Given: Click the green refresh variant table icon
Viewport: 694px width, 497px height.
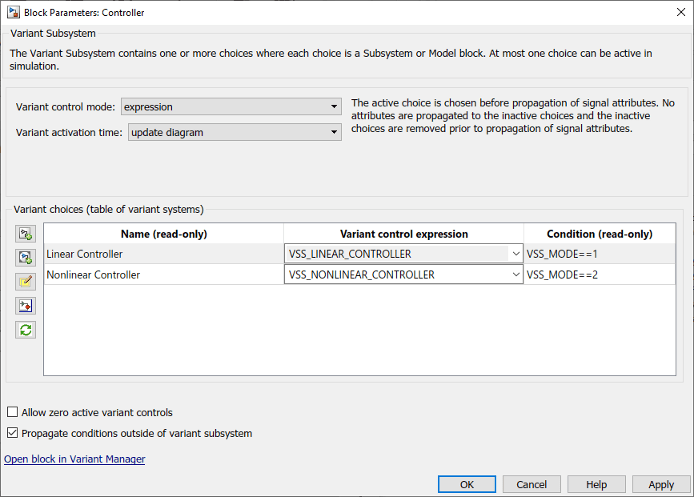Looking at the screenshot, I should click(x=25, y=329).
